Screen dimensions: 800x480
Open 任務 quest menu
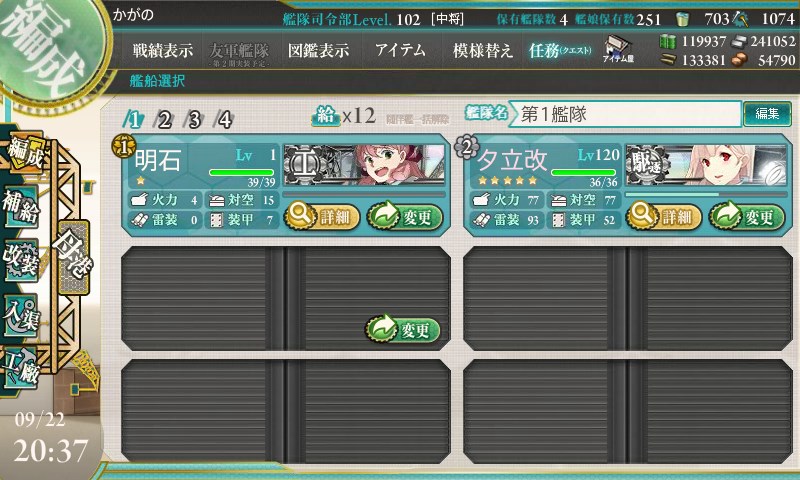click(560, 50)
